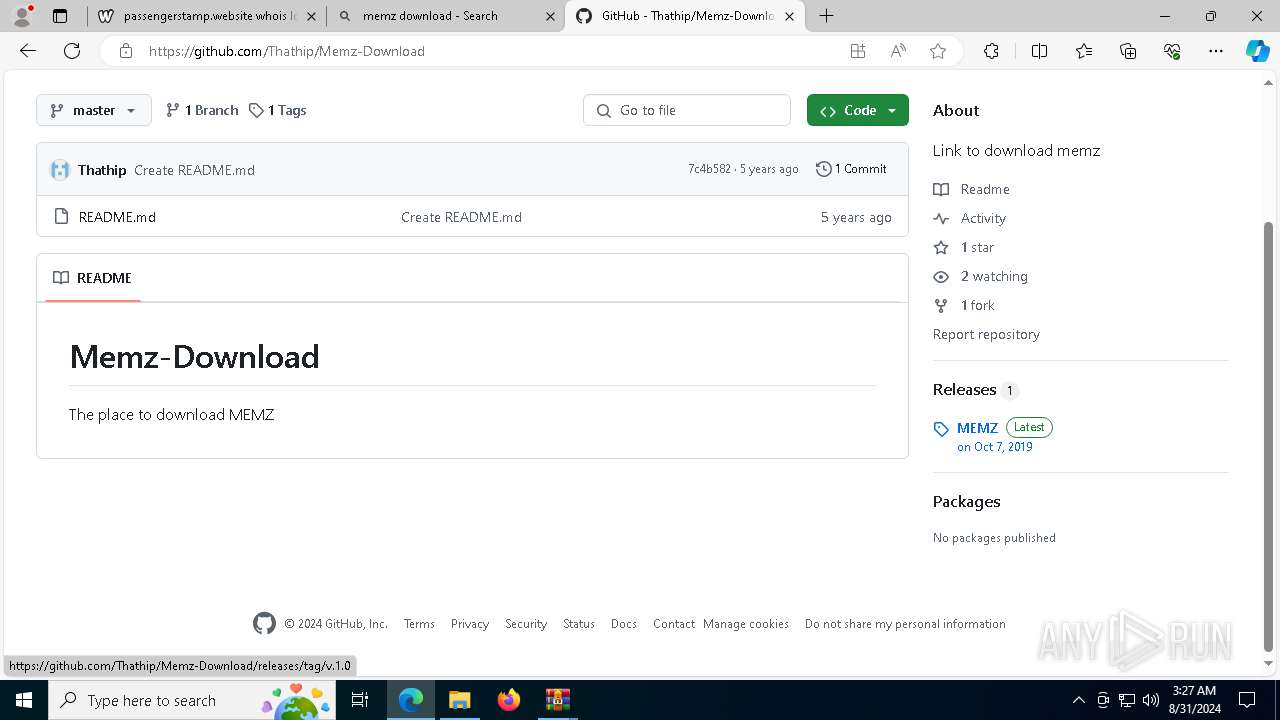Click Report repository link

click(x=986, y=334)
